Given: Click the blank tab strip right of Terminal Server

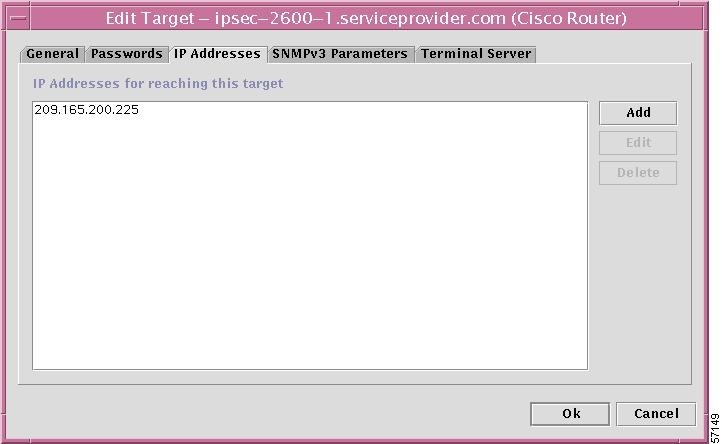Looking at the screenshot, I should (x=613, y=54).
